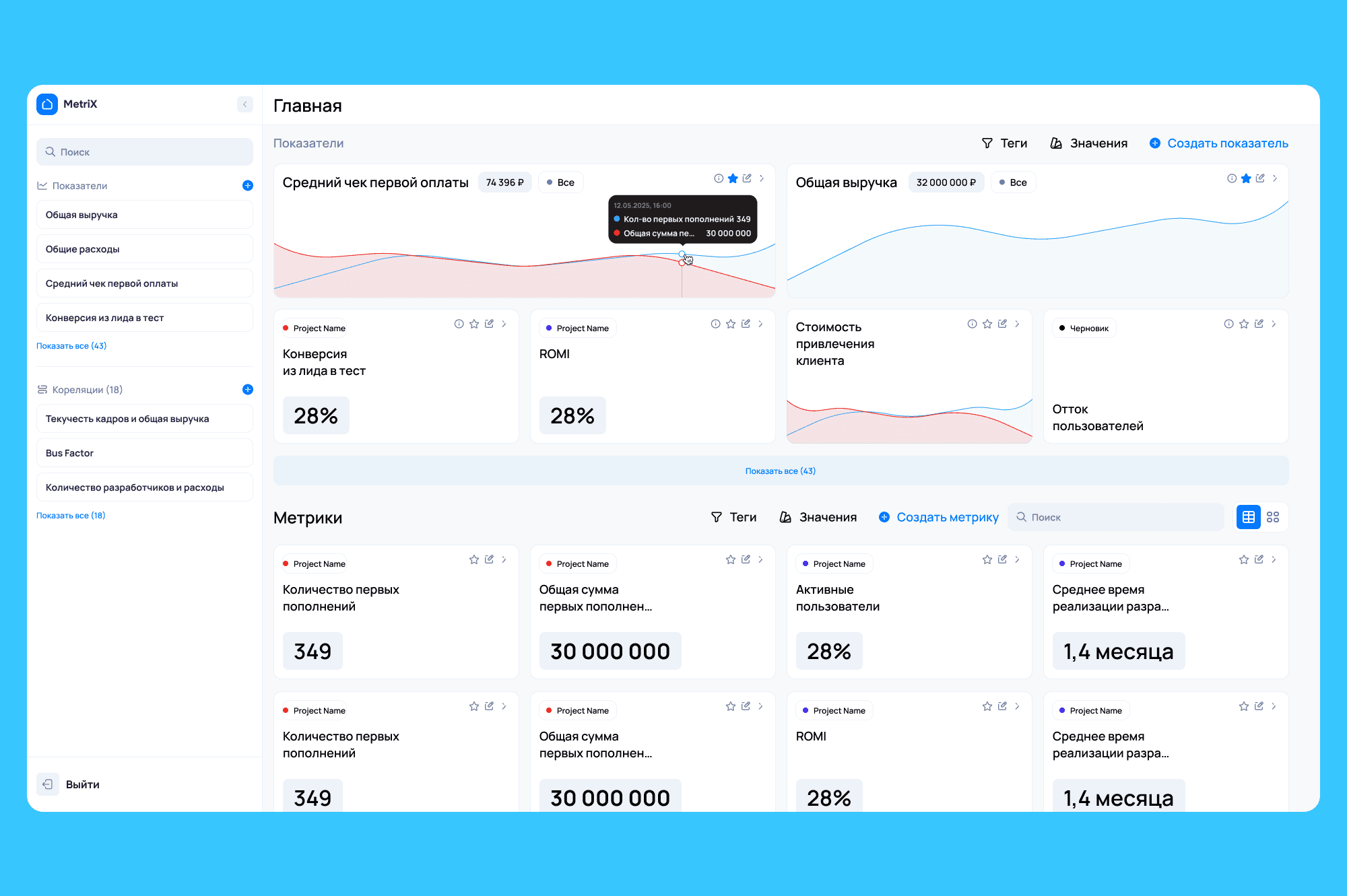Collapse the sidebar with the chevron button
The image size is (1347, 896).
244,104
